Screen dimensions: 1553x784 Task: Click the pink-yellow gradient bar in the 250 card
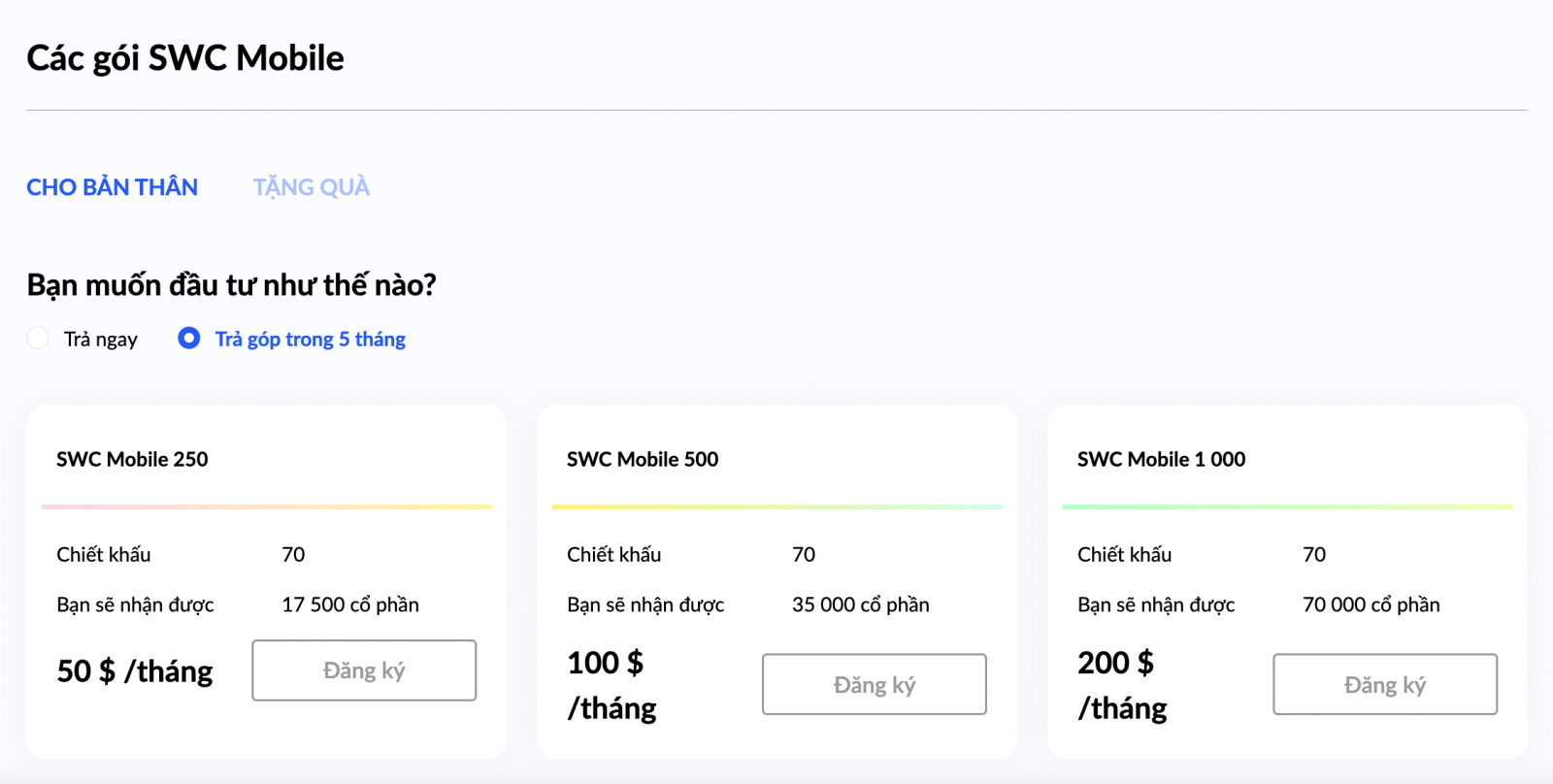click(267, 506)
